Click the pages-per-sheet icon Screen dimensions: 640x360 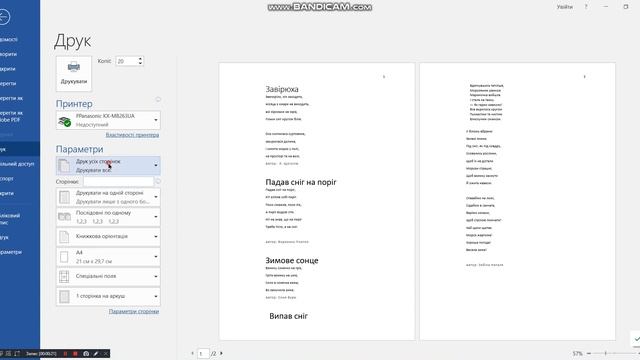[x=64, y=296]
